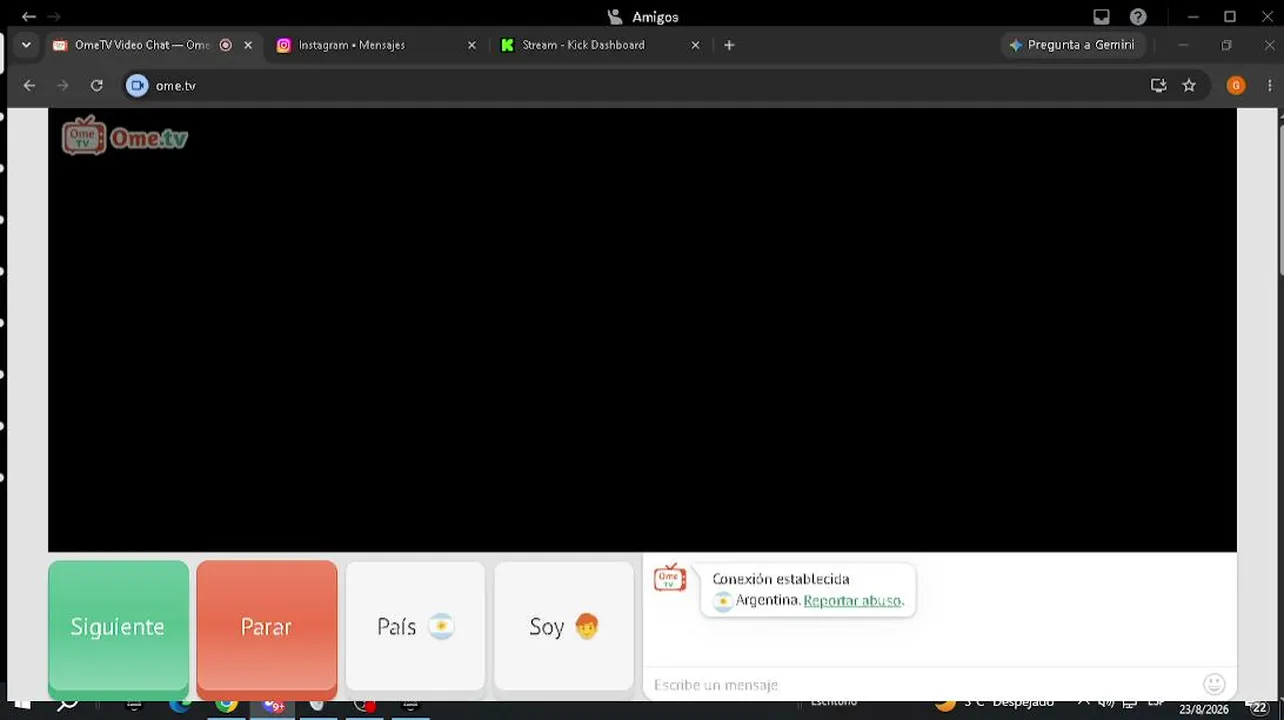Close the Kick Dashboard tab

tap(696, 45)
